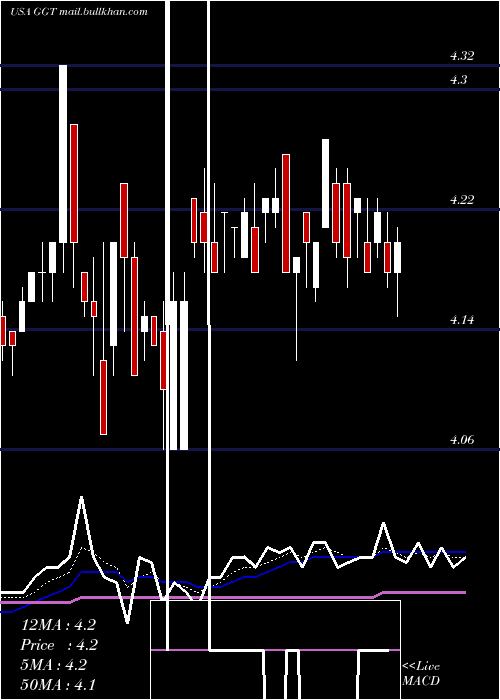This screenshot has height=700, width=500.
Task: Click the '<<Live MACD' label
Action: [x=421, y=673]
